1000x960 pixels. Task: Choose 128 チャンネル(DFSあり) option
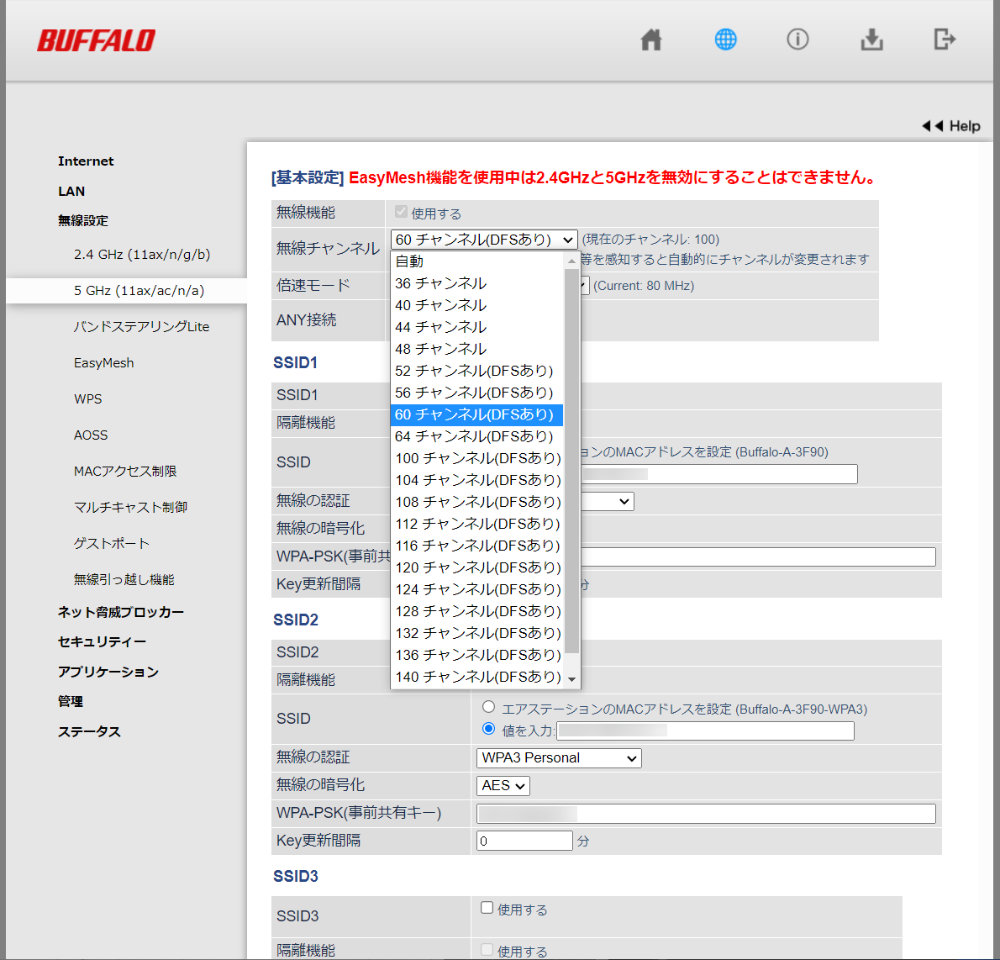coord(476,611)
